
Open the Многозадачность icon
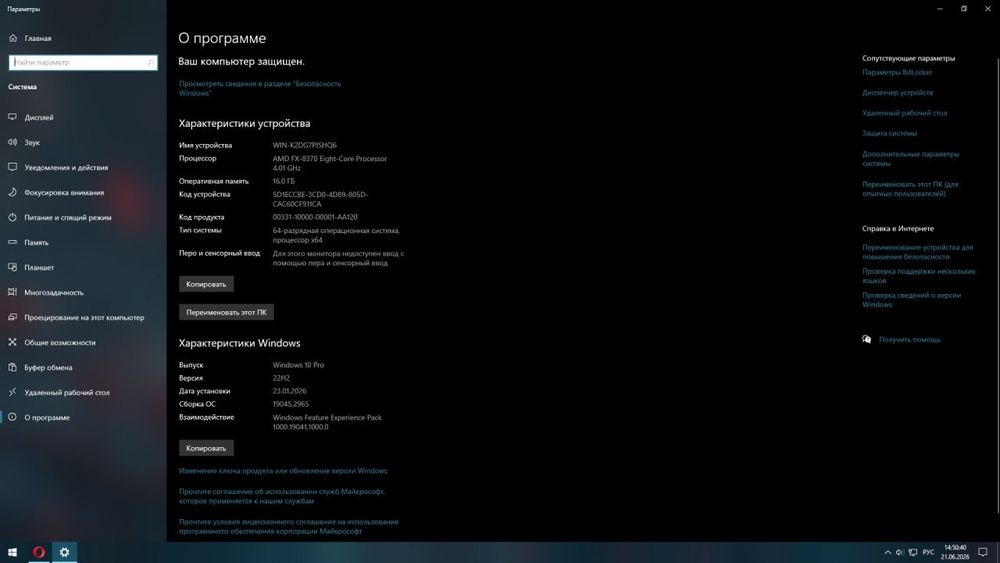point(12,292)
